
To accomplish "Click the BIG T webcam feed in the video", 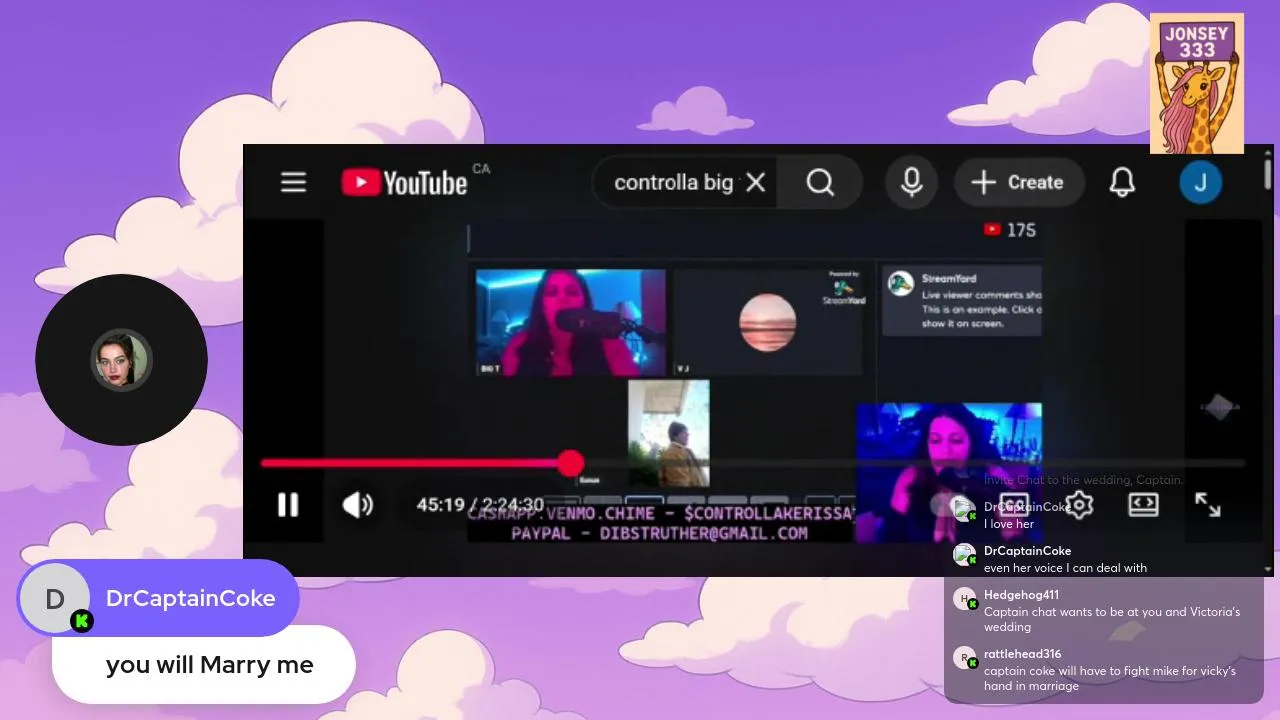I will pos(570,322).
